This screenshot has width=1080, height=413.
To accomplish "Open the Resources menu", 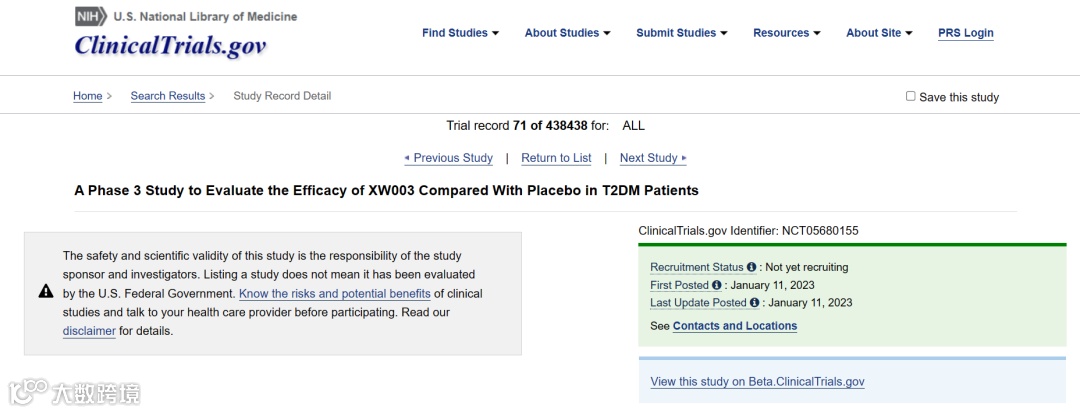I will coord(786,33).
